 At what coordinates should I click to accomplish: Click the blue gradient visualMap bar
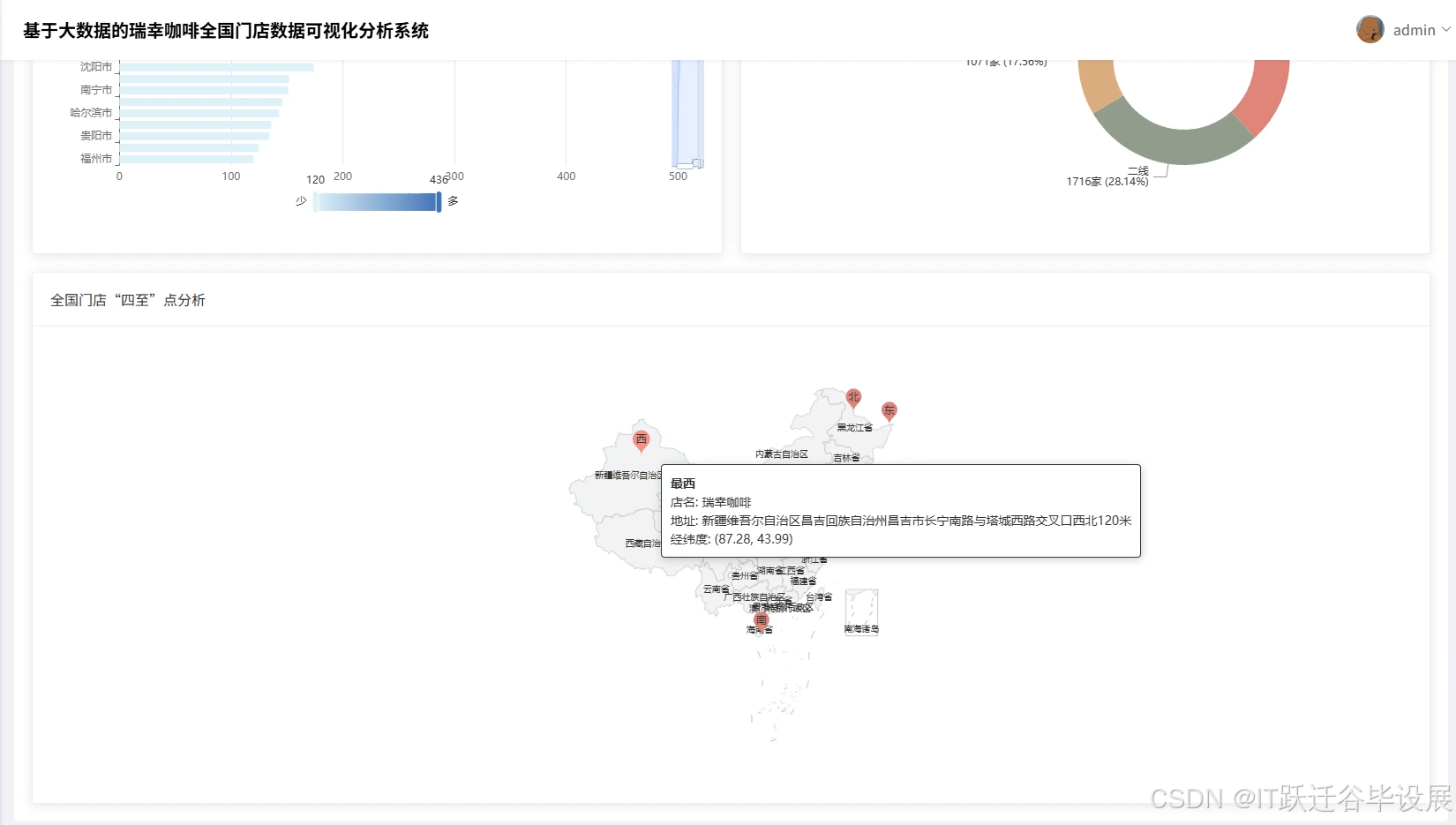tap(377, 202)
